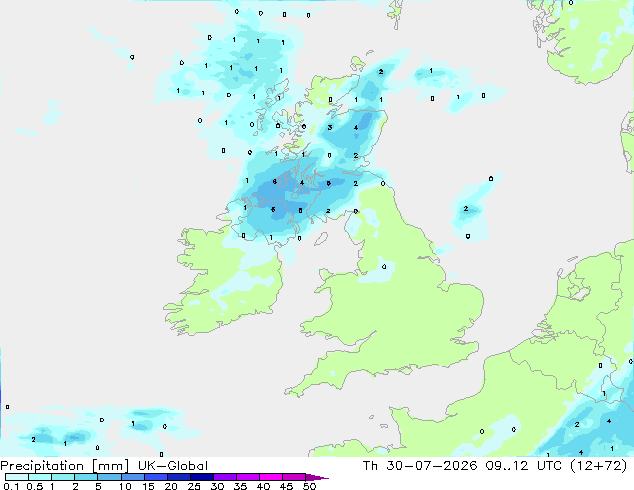Viewport: 634px width, 490px height.
Task: Click the '3' precipitation value over Scotland
Action: (330, 127)
